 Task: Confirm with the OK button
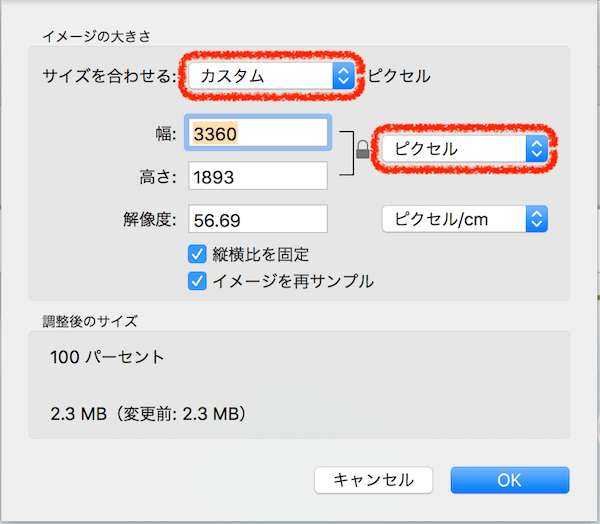[509, 480]
